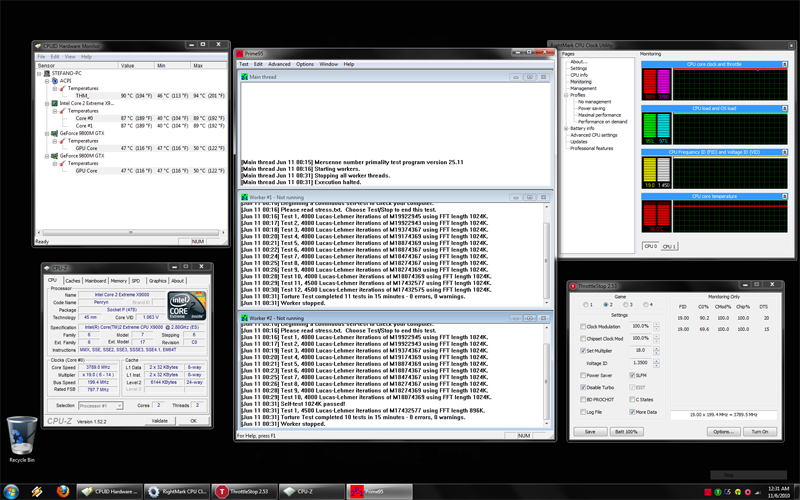Enable the BD PROCHOT checkbox
This screenshot has height=500, width=800.
[x=583, y=400]
